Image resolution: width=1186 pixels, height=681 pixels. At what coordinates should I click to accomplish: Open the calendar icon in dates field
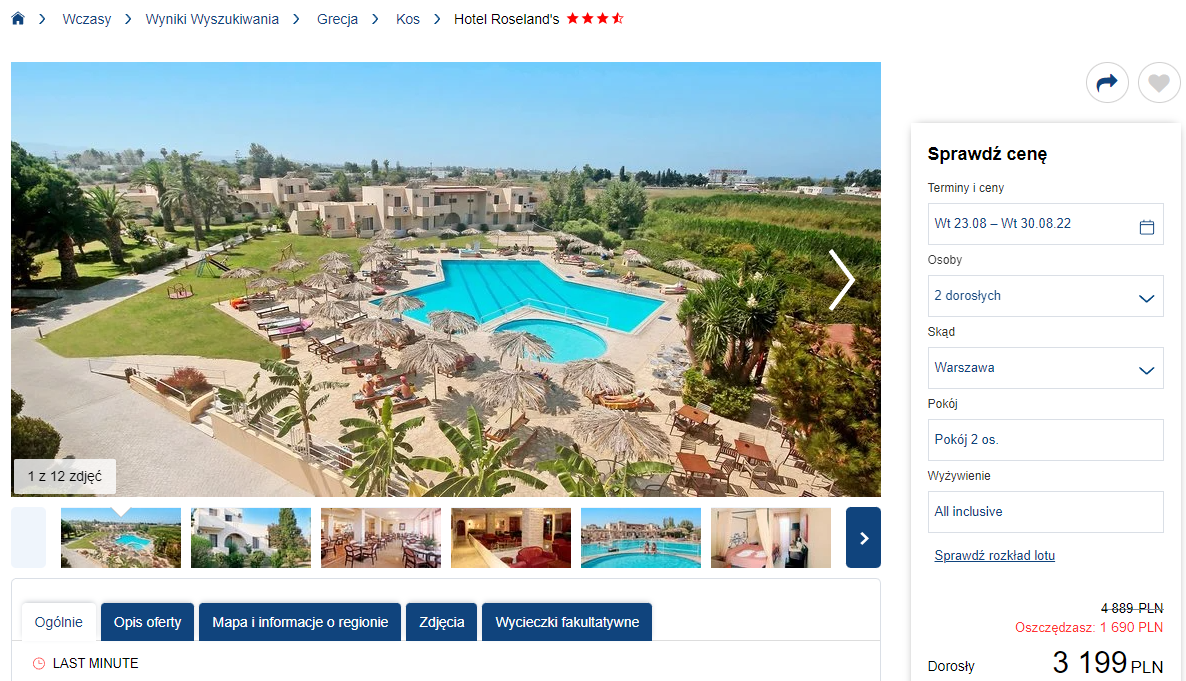[x=1147, y=227]
